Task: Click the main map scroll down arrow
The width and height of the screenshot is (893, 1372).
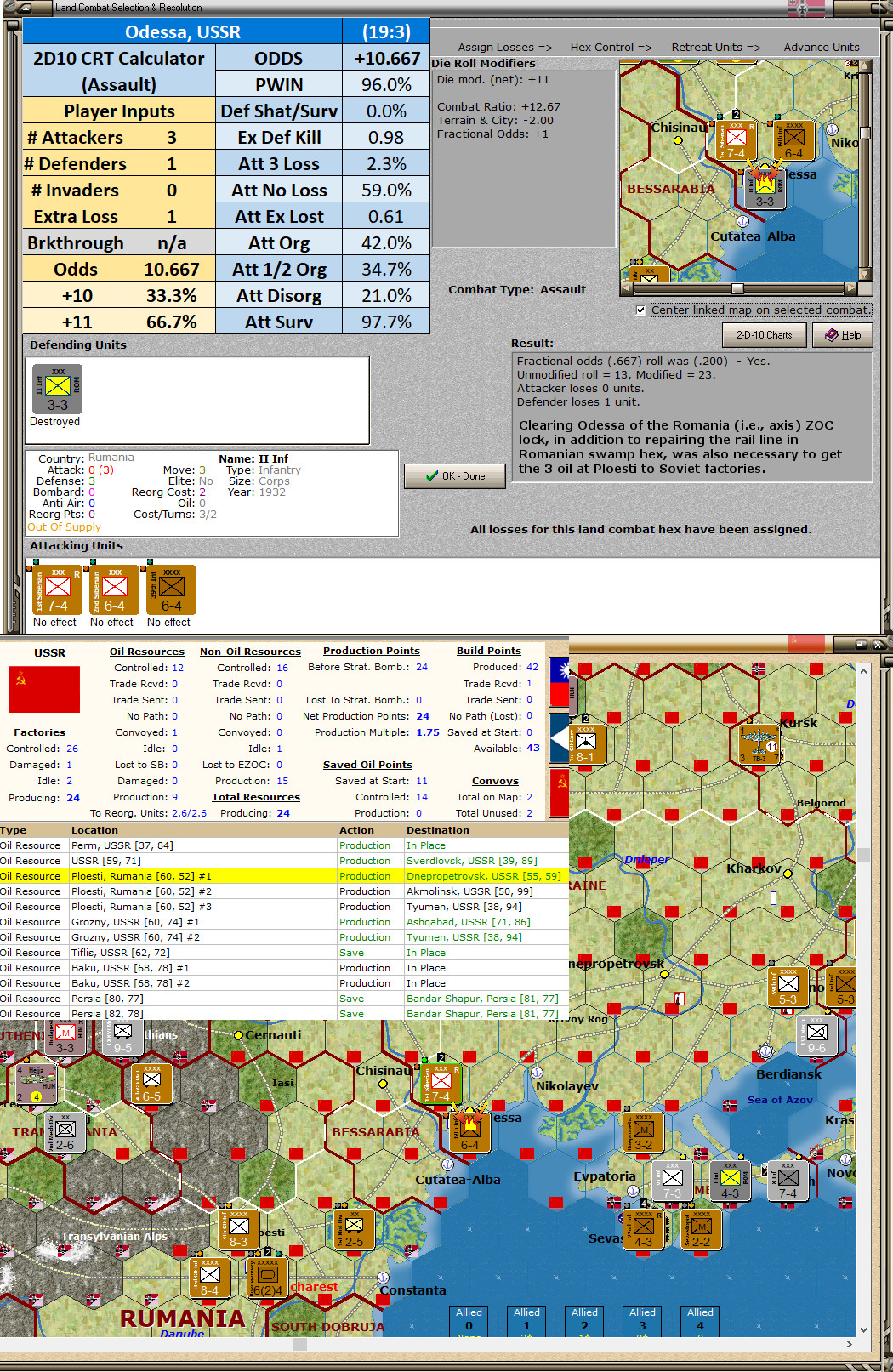Action: click(x=864, y=1330)
